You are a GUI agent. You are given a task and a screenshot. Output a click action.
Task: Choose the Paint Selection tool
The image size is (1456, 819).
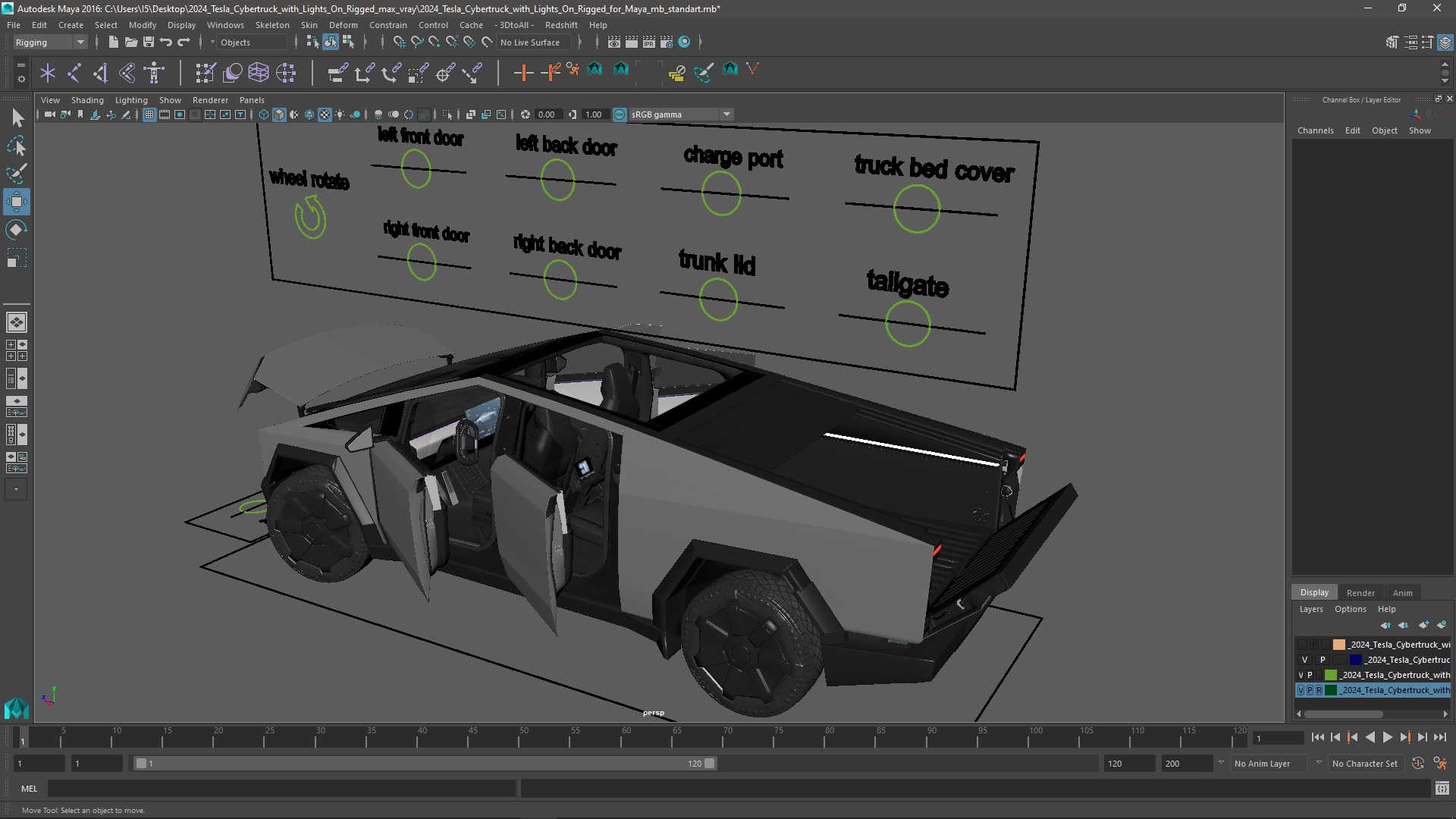coord(17,174)
